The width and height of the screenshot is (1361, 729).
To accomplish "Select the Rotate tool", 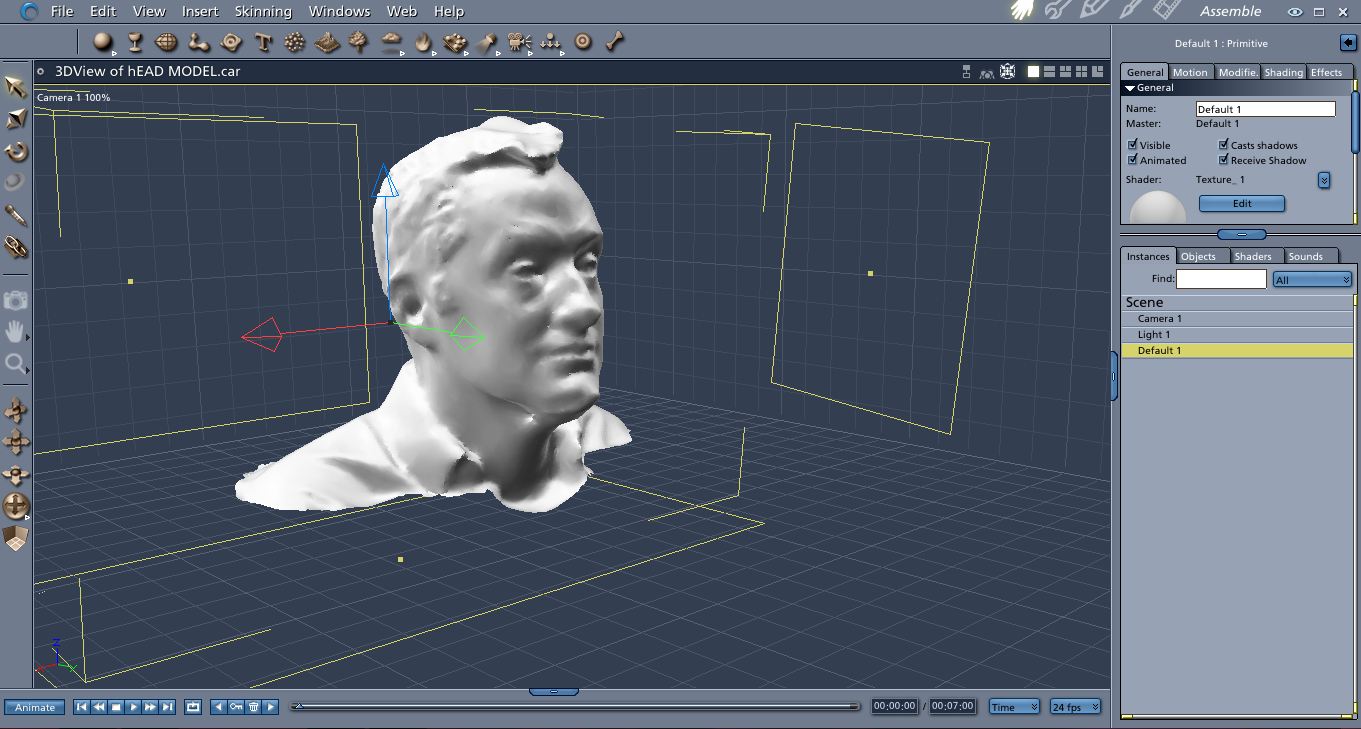I will pyautogui.click(x=16, y=151).
